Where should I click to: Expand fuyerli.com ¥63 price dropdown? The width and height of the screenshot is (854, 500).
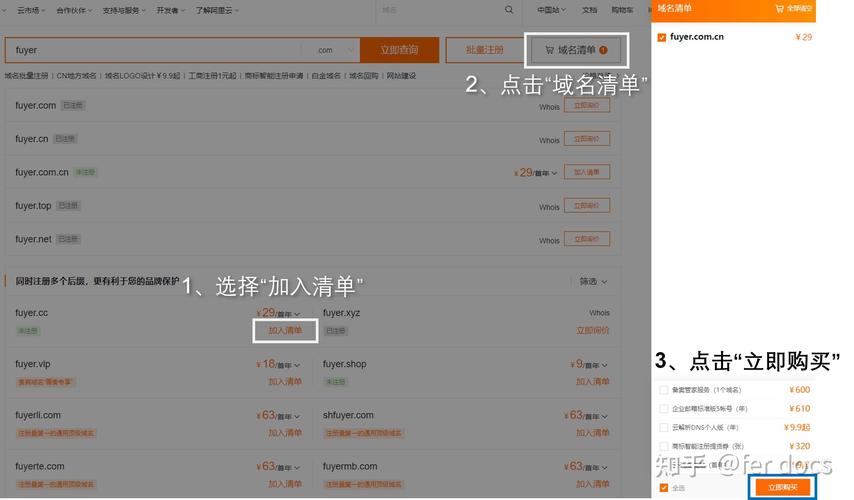297,416
